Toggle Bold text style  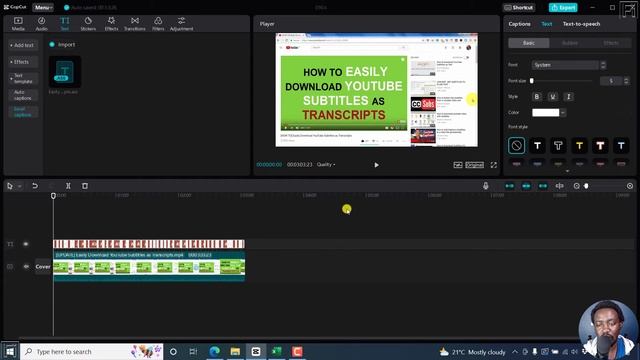point(537,97)
